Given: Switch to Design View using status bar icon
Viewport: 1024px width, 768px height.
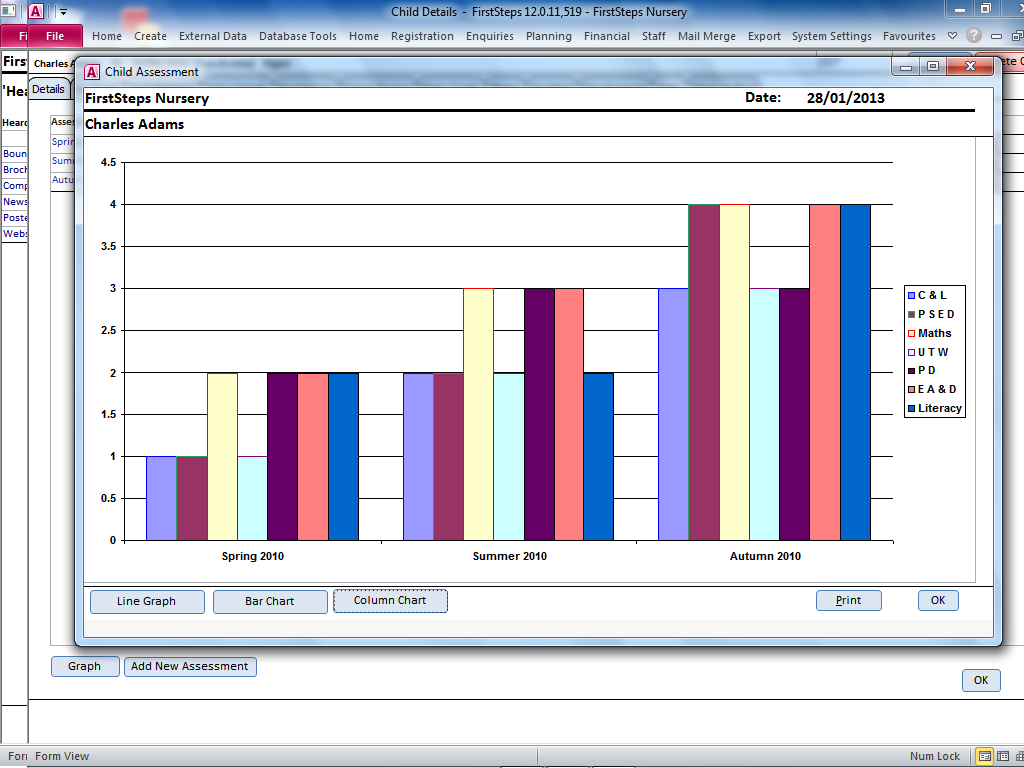Looking at the screenshot, I should pos(1021,756).
